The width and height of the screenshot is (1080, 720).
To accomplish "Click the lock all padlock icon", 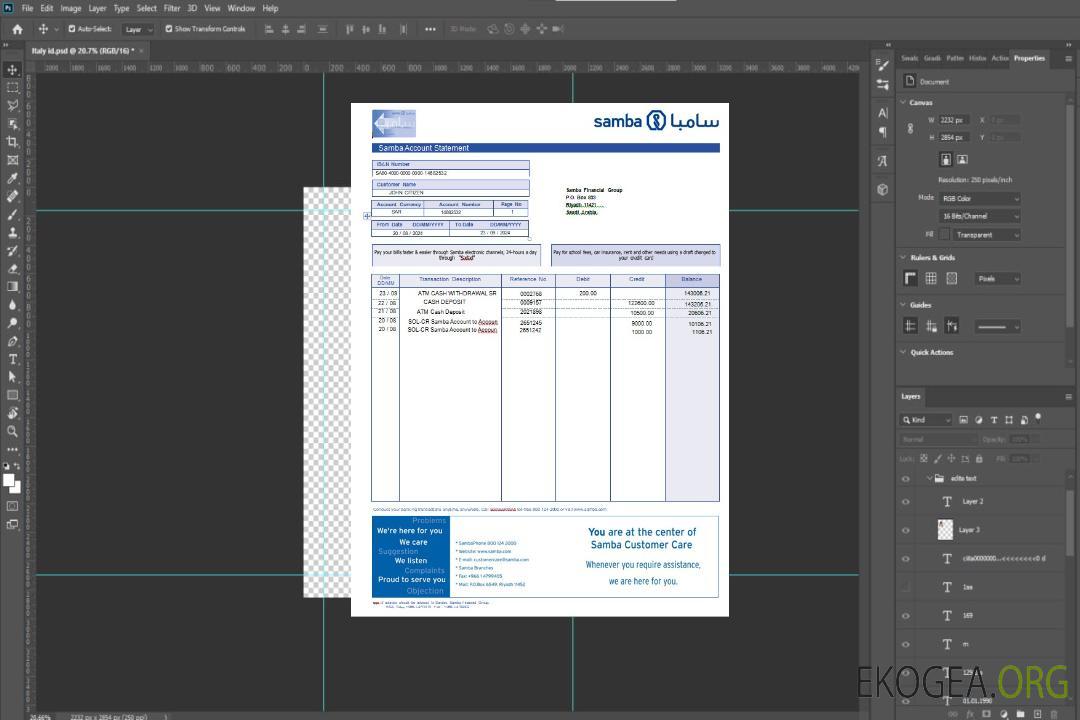I will pos(979,458).
